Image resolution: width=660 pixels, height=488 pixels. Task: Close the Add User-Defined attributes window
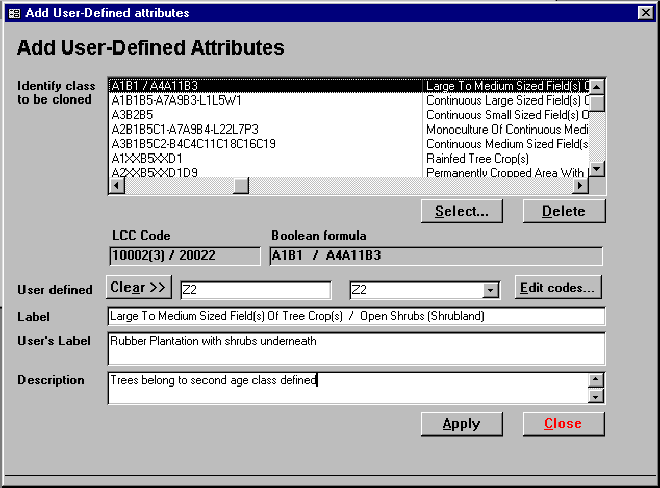click(x=645, y=13)
